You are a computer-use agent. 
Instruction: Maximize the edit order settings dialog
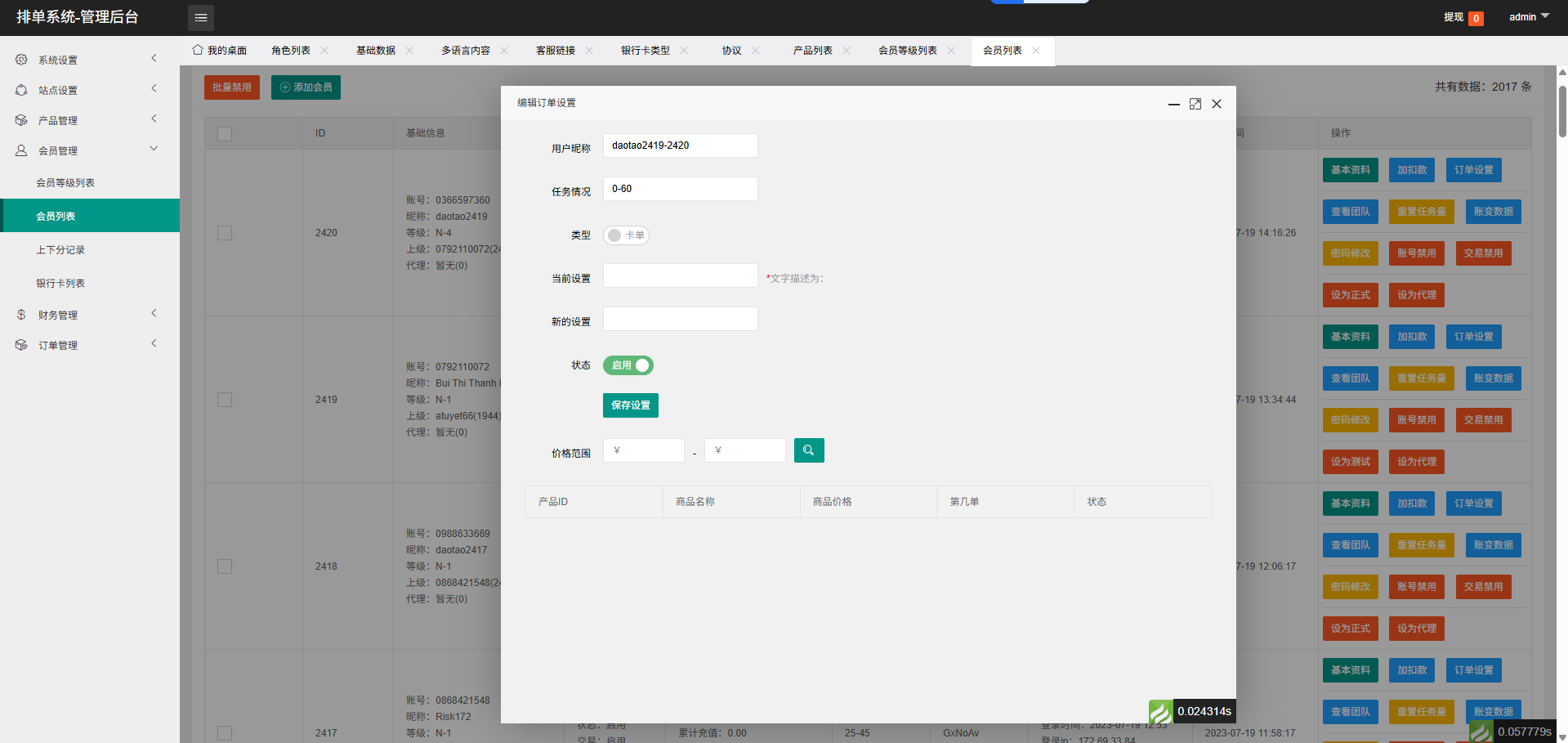(x=1195, y=104)
